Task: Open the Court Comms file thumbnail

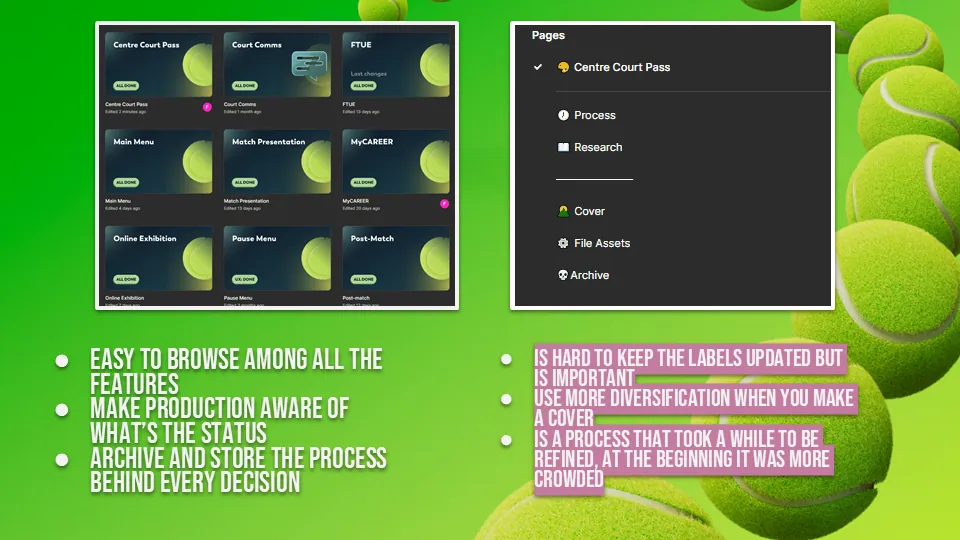Action: (277, 65)
